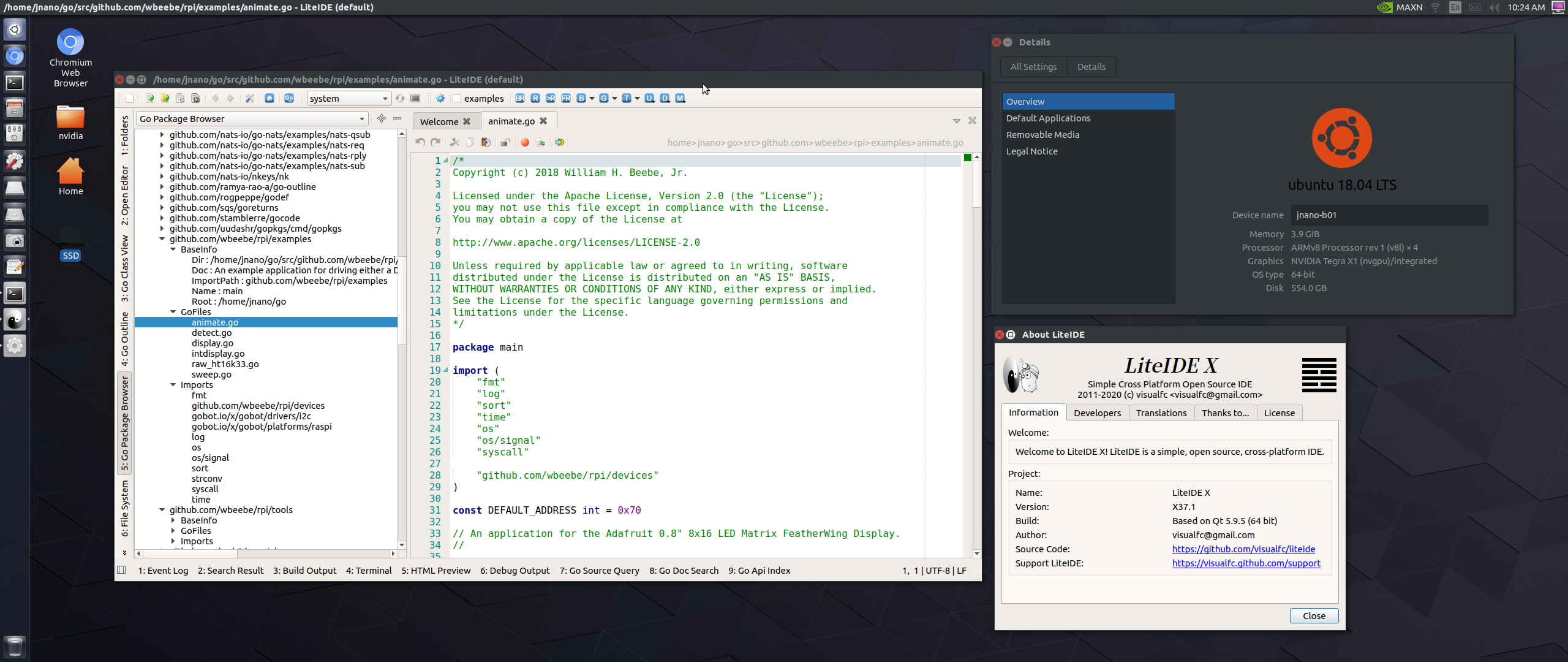Click the Redo icon in editor toolbar
This screenshot has height=662, width=1568.
tap(435, 142)
